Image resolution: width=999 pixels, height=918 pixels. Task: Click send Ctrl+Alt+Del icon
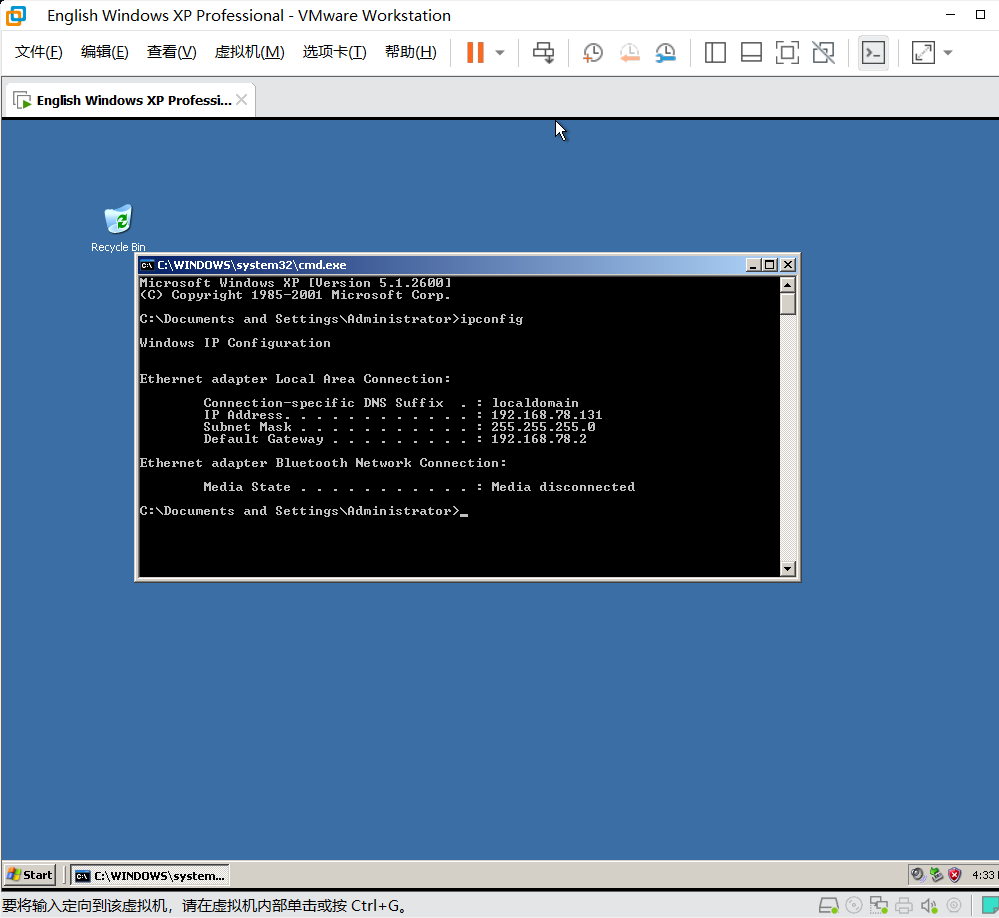(x=543, y=52)
